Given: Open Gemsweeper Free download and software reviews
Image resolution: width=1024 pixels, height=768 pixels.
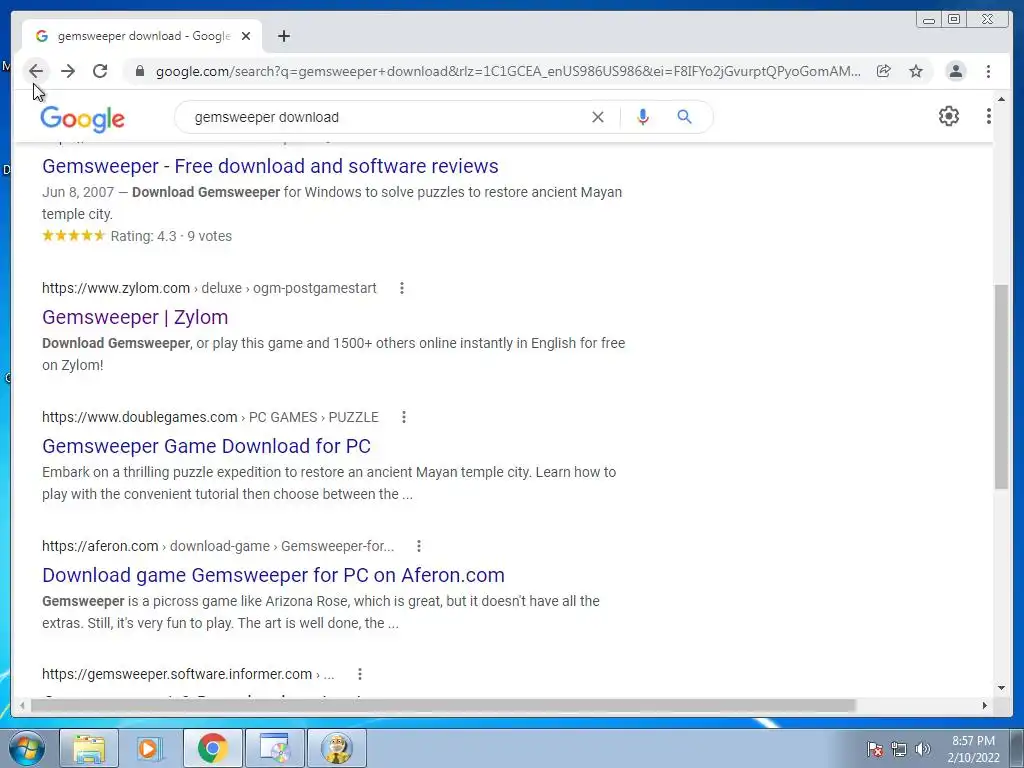Looking at the screenshot, I should tap(270, 166).
